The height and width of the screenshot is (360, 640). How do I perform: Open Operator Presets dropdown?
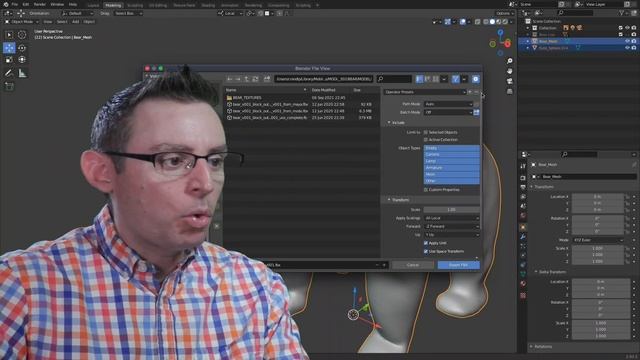click(x=424, y=92)
